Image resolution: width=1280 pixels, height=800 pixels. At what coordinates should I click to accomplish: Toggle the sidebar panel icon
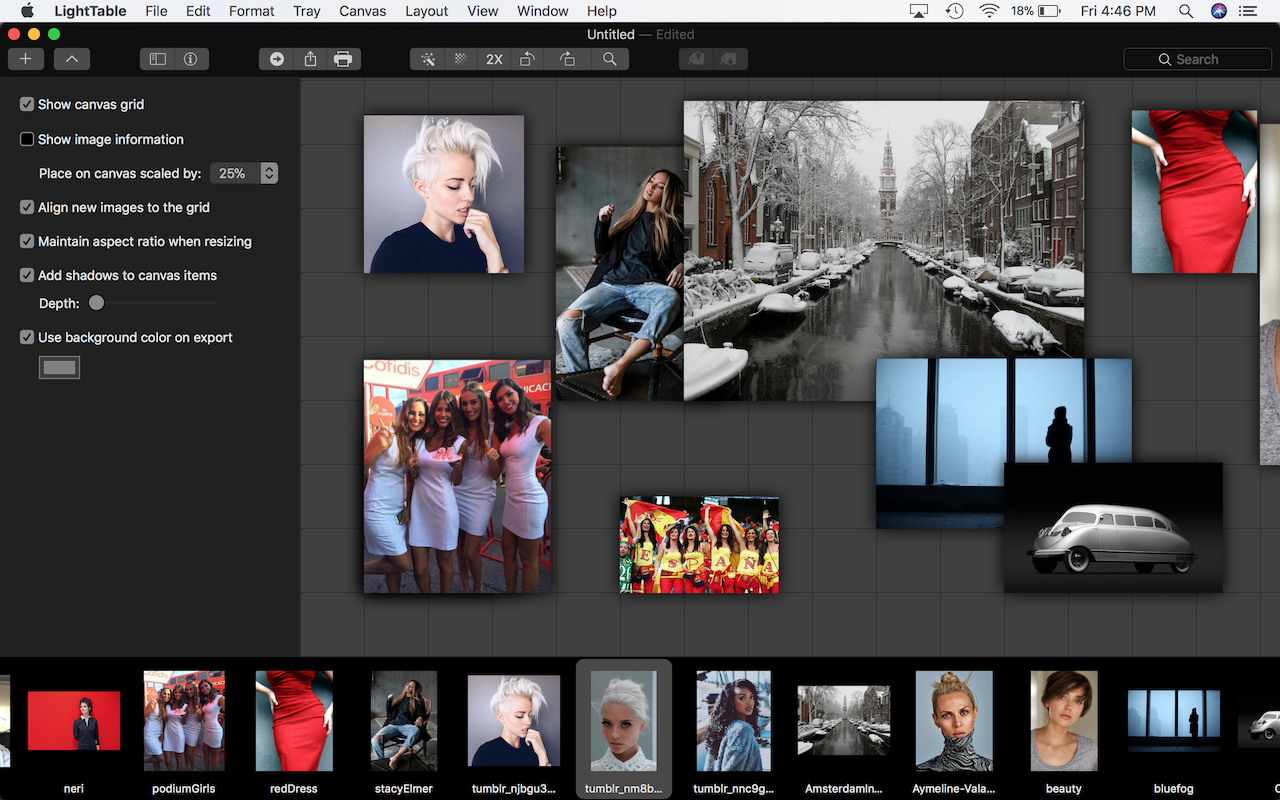(x=158, y=59)
